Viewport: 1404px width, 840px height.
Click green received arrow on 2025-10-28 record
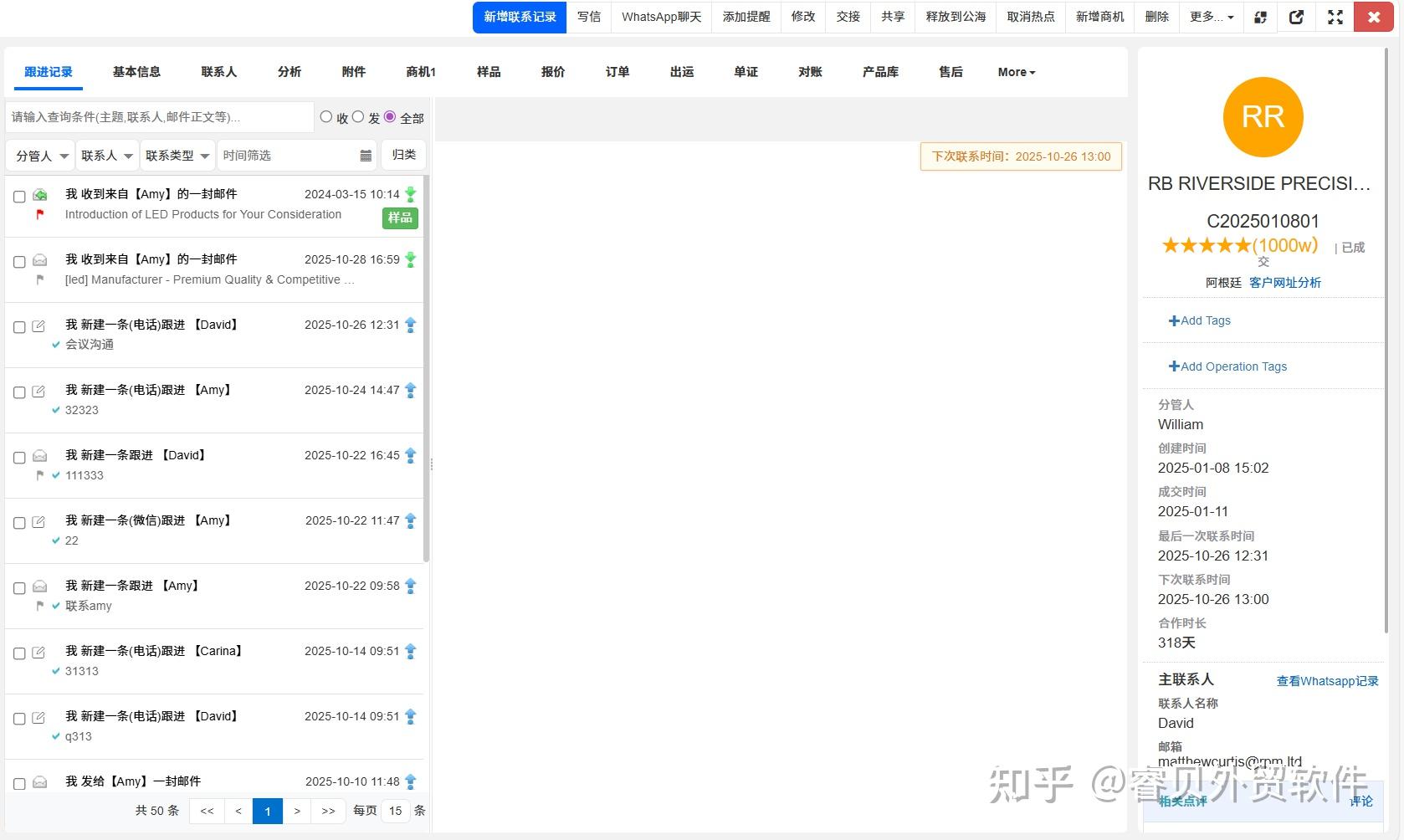click(x=411, y=259)
